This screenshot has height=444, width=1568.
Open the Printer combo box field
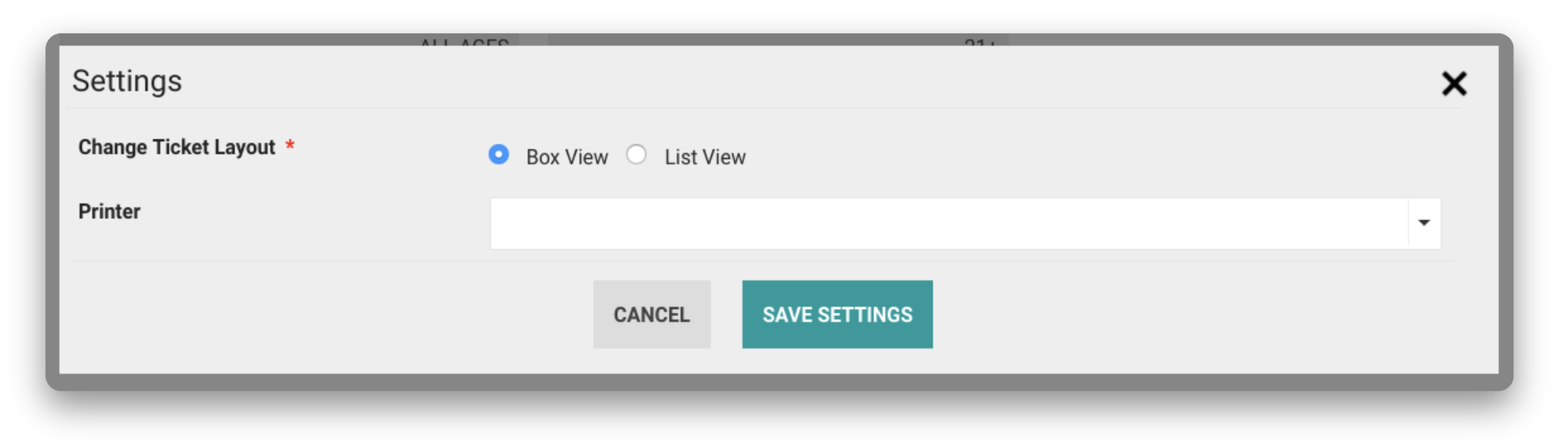click(948, 224)
